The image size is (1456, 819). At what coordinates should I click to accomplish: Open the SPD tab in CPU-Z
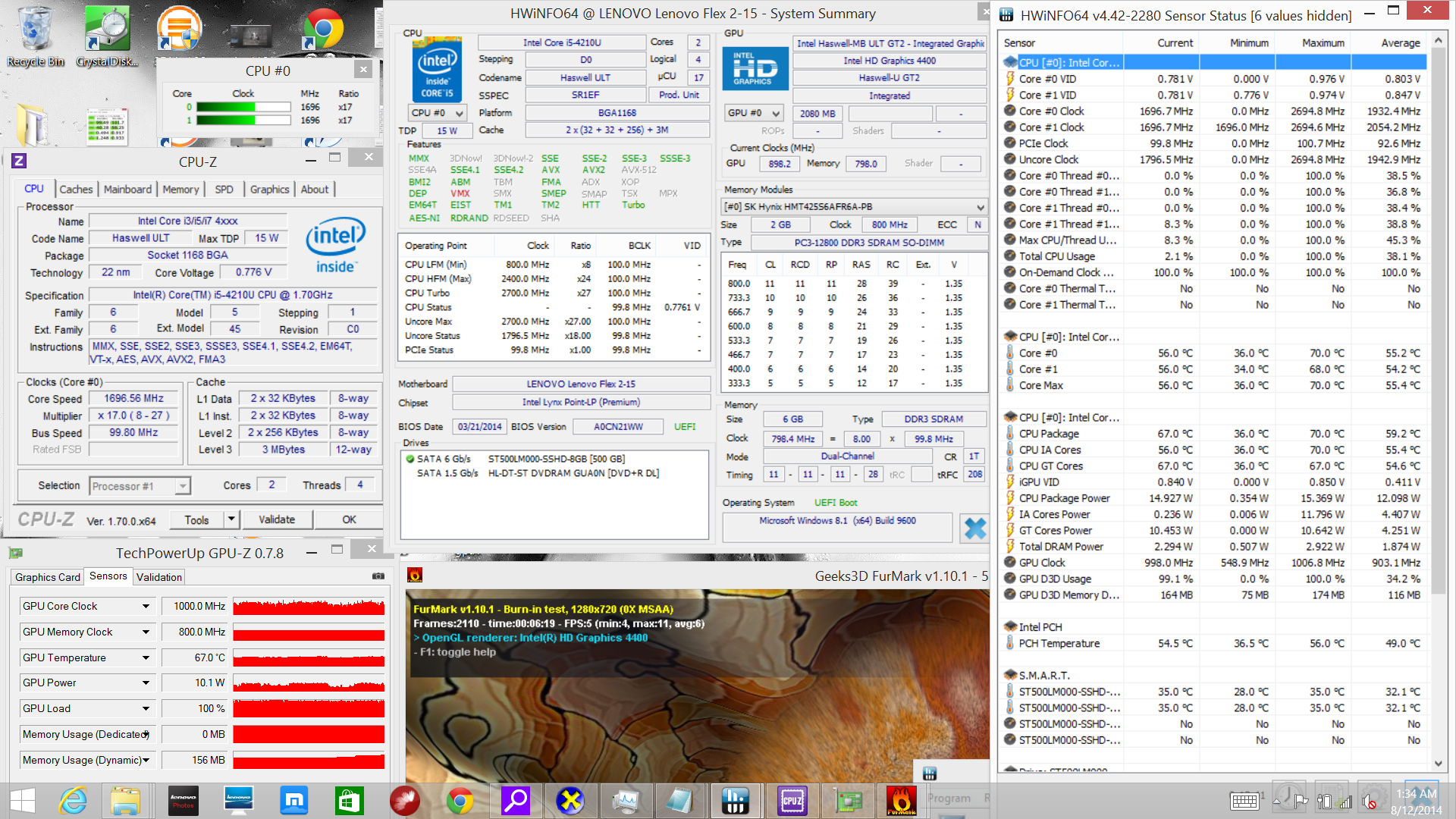[x=224, y=190]
